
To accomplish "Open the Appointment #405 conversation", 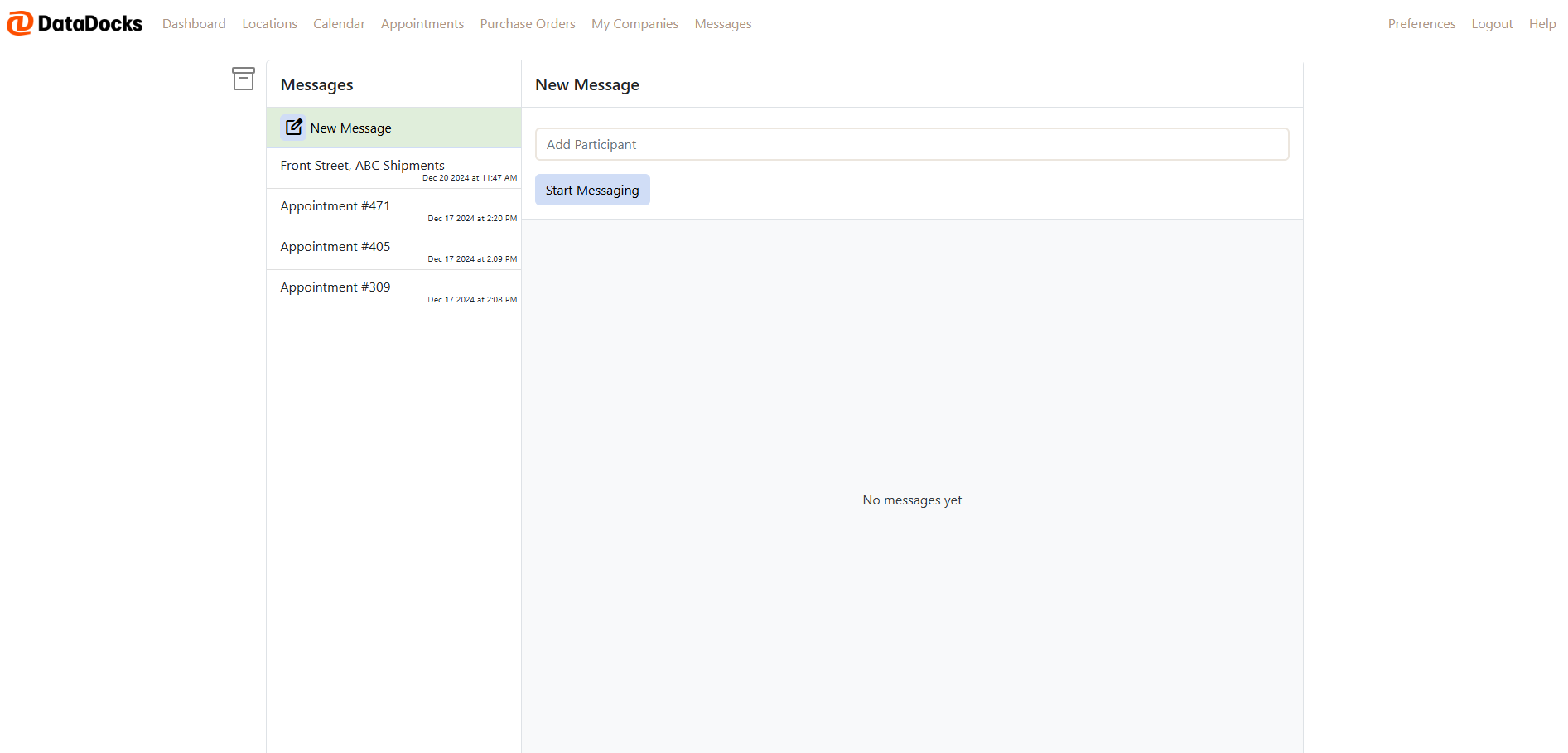I will tap(394, 249).
